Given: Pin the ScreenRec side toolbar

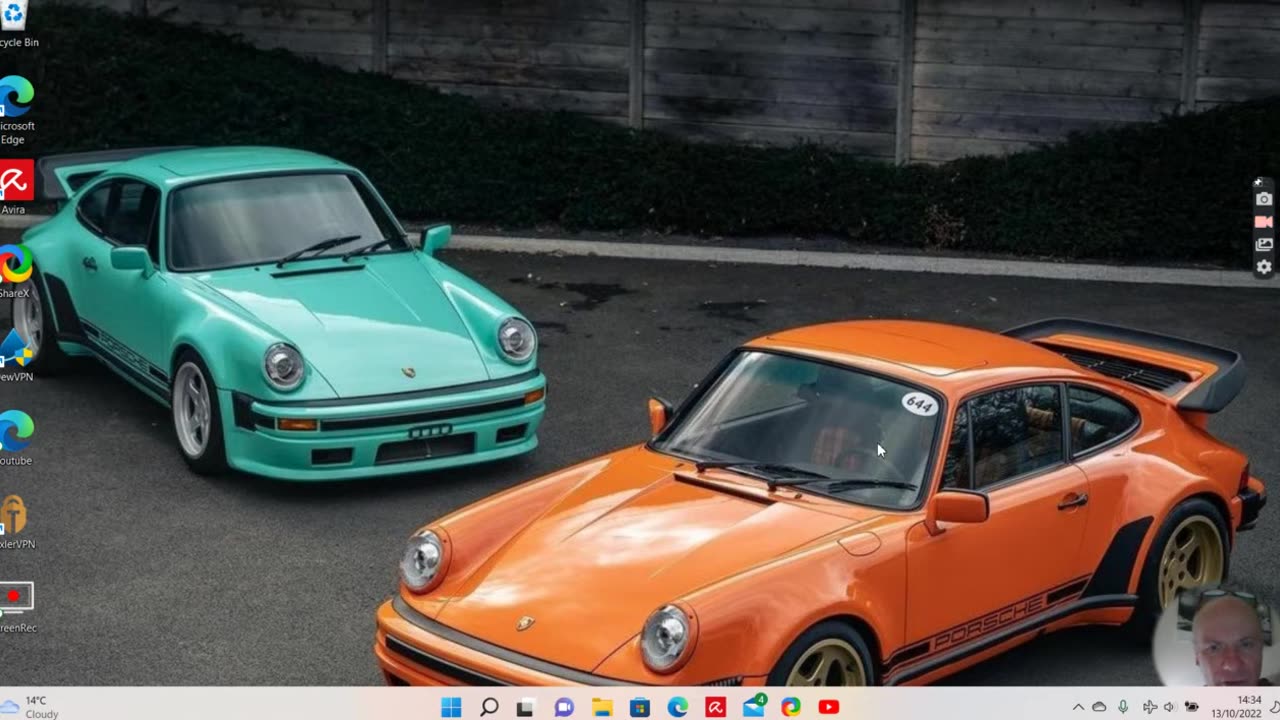Looking at the screenshot, I should (1258, 182).
